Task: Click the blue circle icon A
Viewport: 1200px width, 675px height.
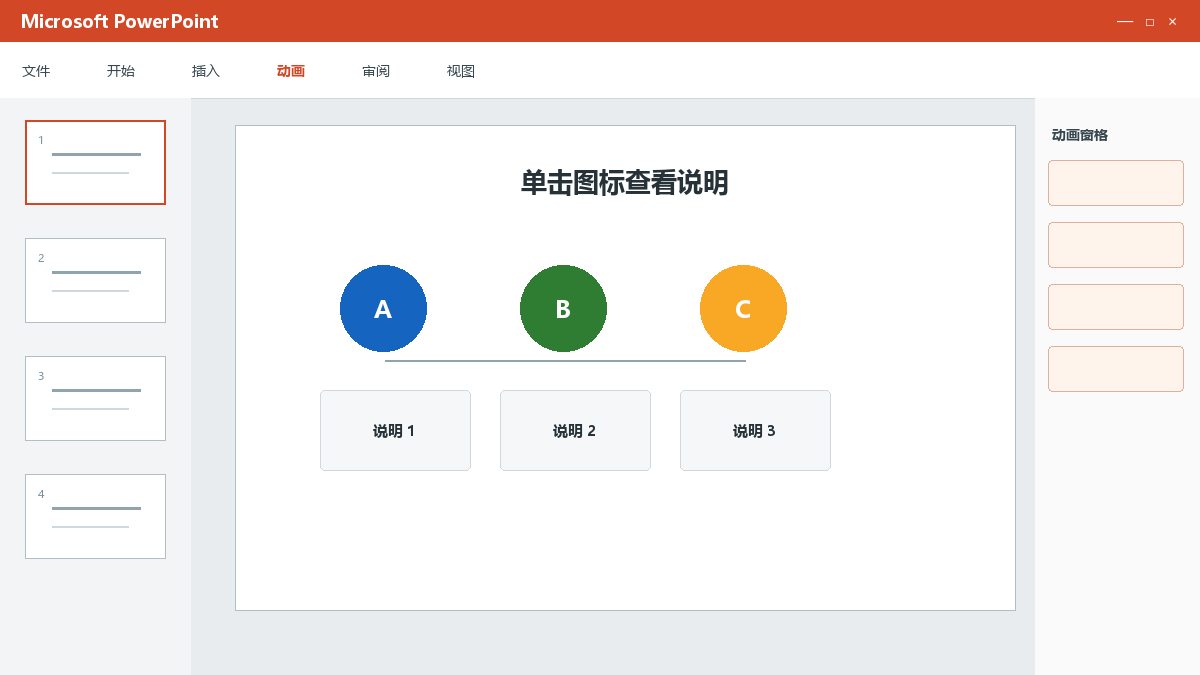Action: point(383,309)
